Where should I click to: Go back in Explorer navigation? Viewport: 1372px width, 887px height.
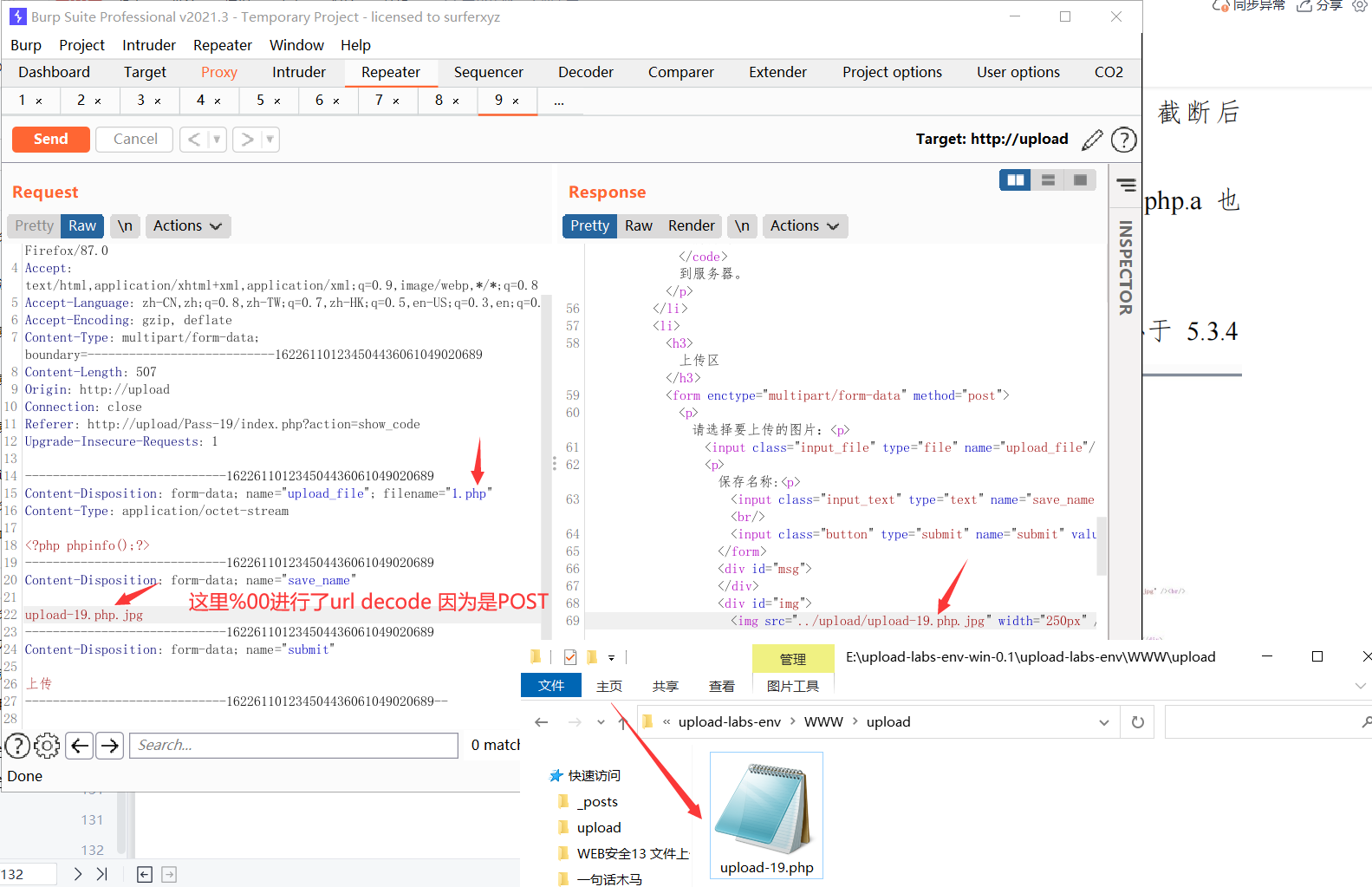click(x=542, y=722)
